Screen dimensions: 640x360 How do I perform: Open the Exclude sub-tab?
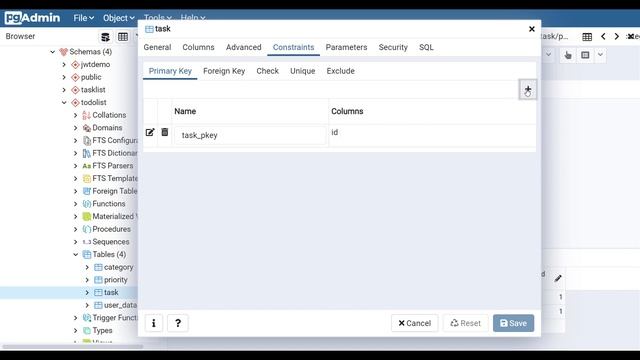tap(340, 71)
